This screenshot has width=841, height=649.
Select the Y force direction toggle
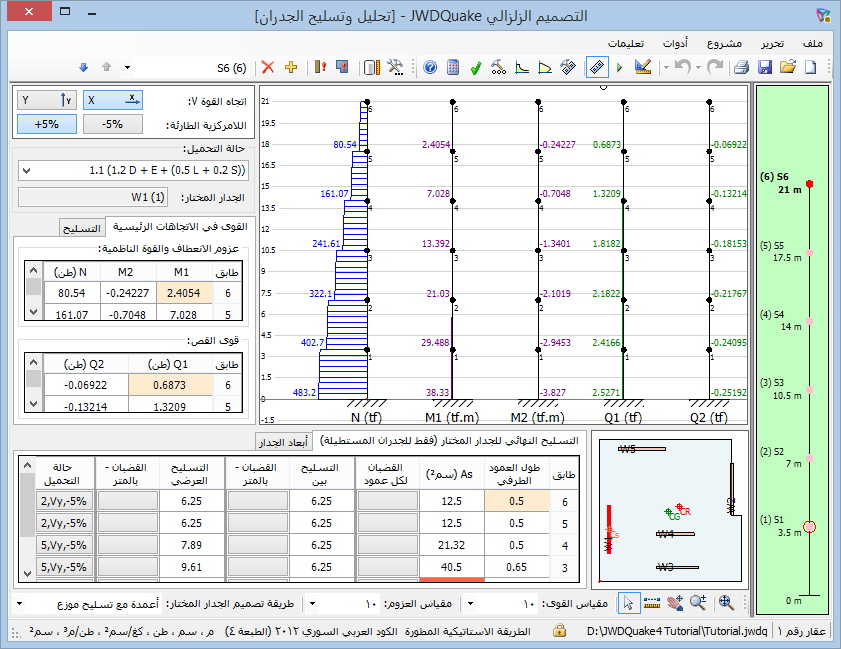coord(46,100)
